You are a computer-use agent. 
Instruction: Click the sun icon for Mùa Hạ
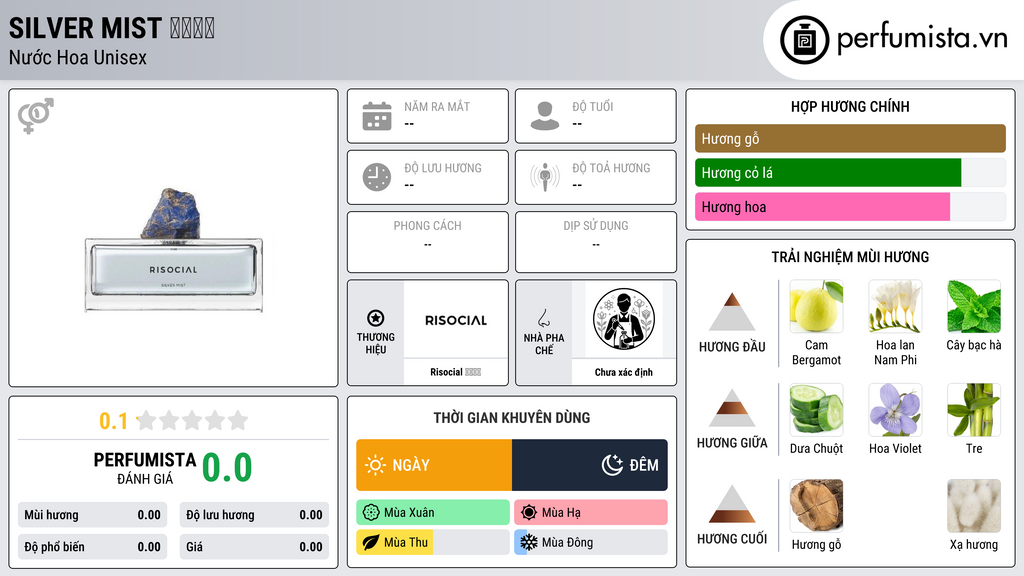529,513
